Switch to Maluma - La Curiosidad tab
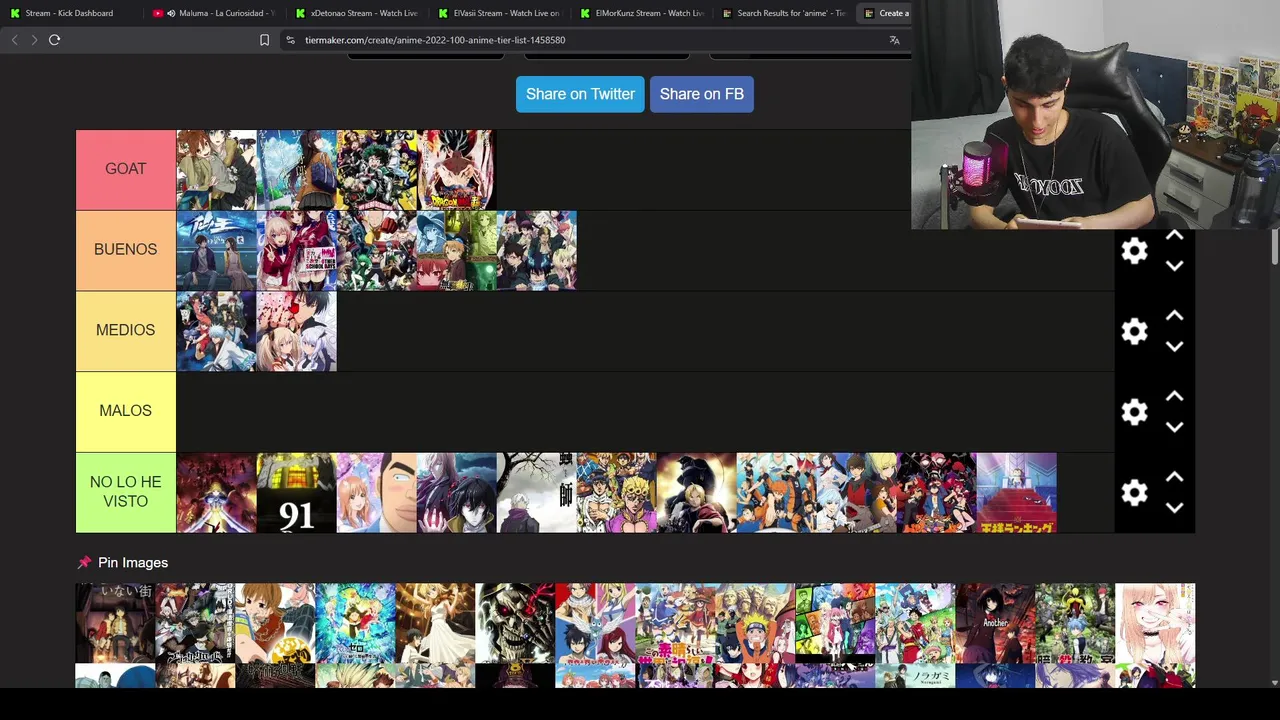Screen dimensions: 1280x720 pos(214,13)
